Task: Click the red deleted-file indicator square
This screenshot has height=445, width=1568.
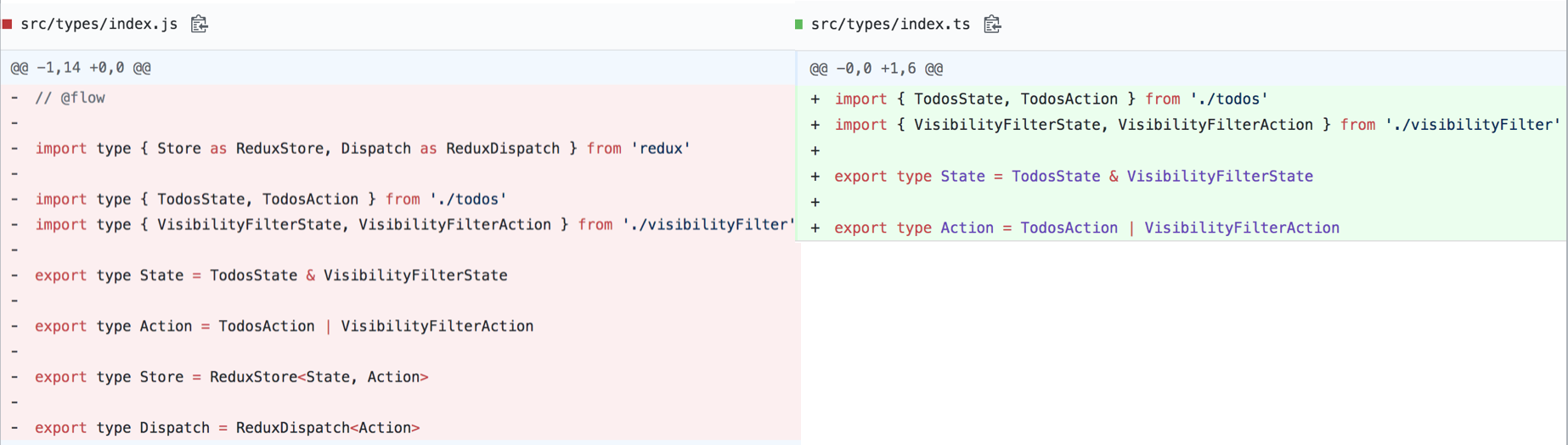Action: [x=8, y=24]
